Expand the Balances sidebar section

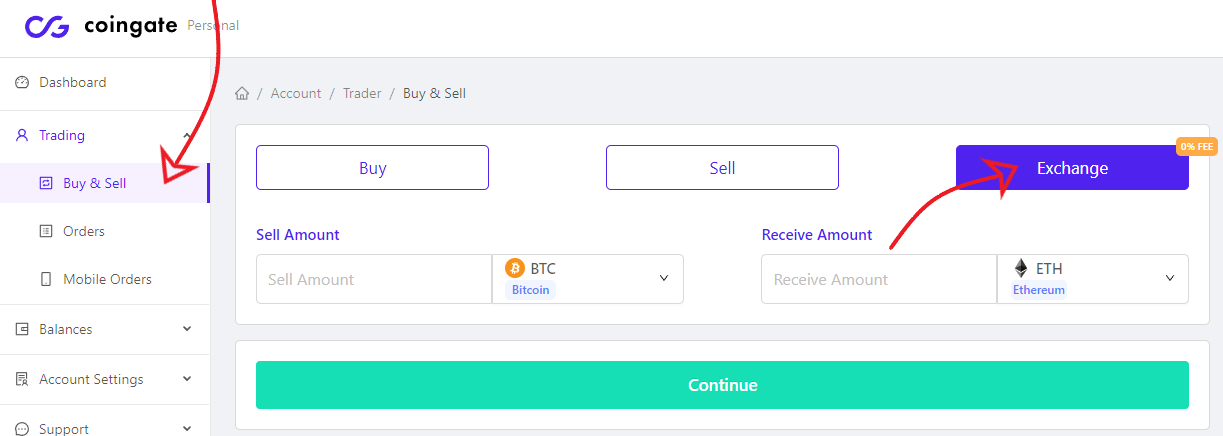187,329
